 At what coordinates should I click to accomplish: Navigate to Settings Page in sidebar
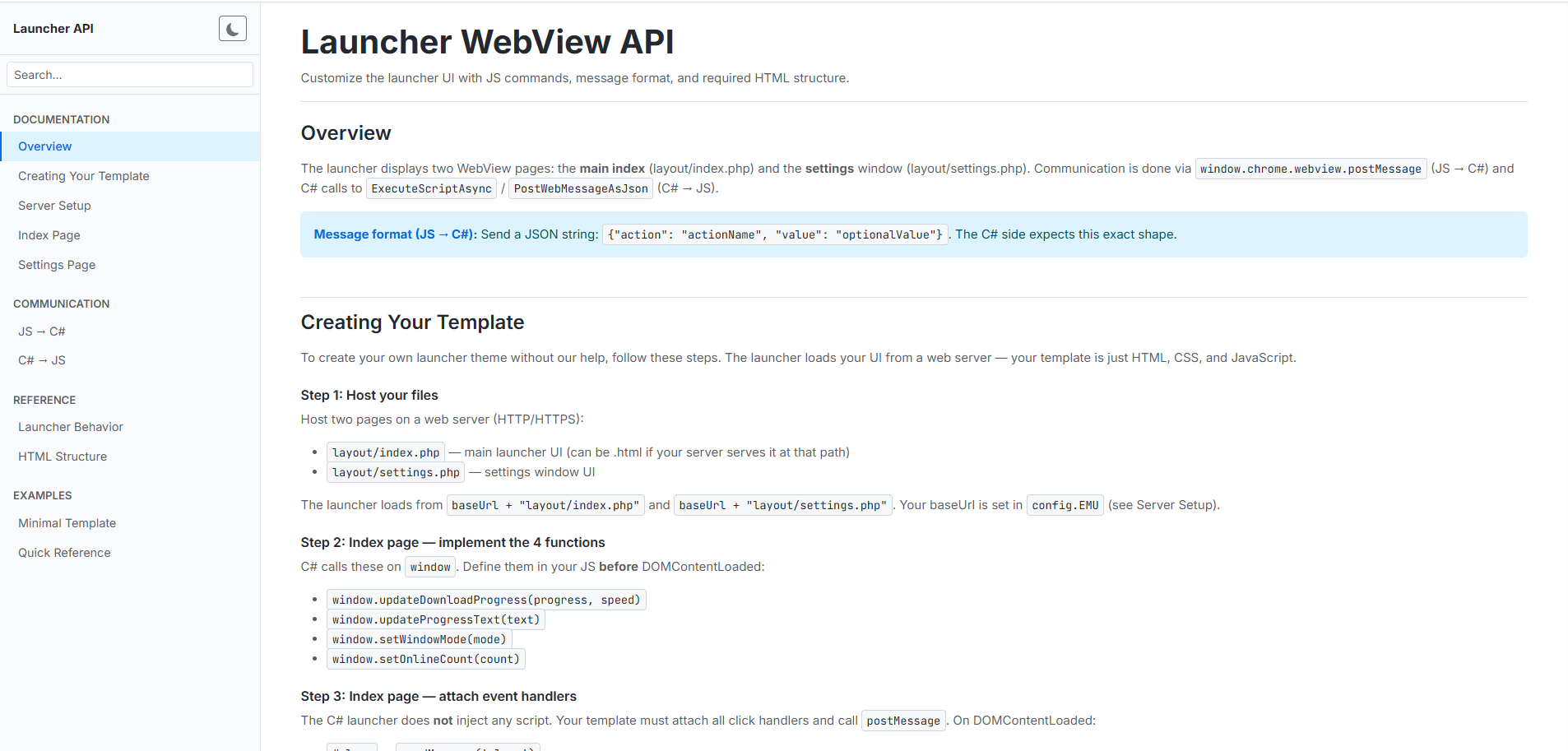(x=57, y=265)
